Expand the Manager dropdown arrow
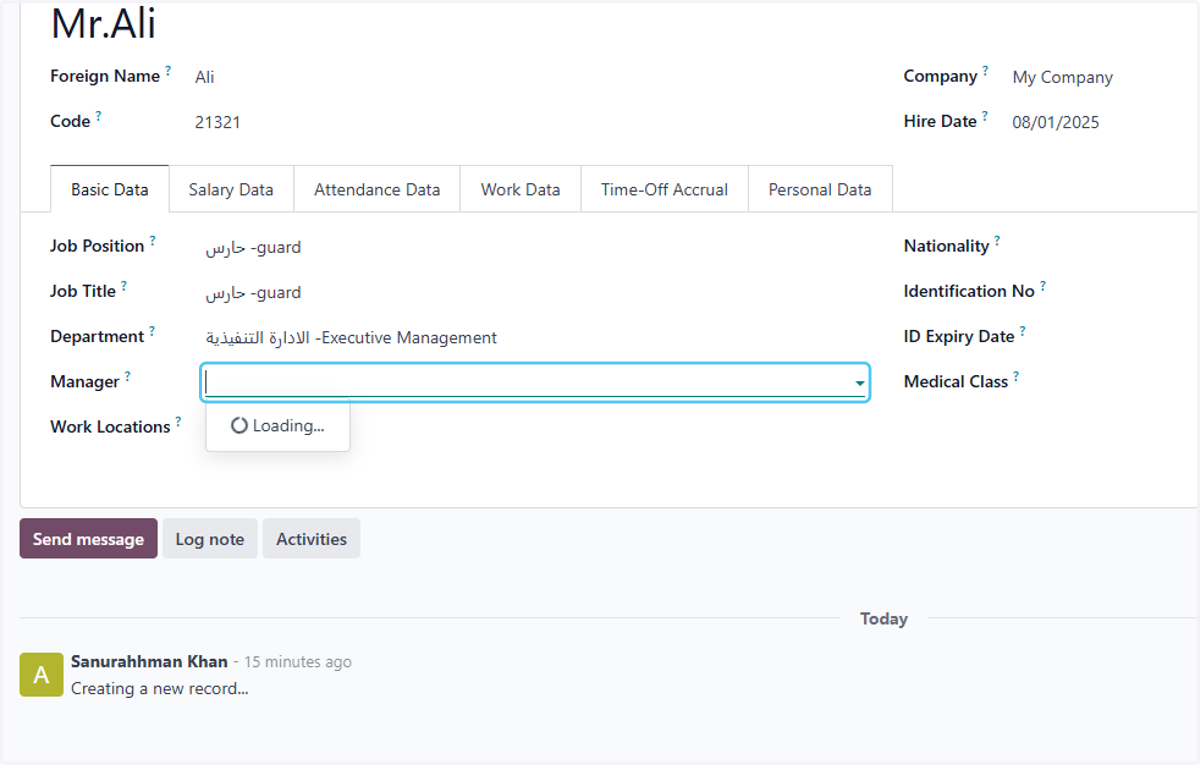 859,383
